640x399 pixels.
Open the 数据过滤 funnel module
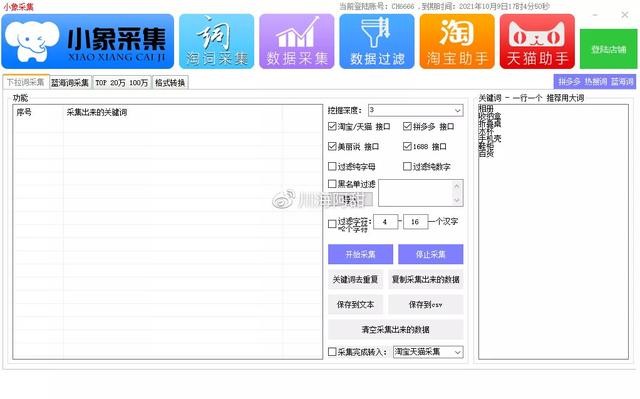tap(377, 41)
